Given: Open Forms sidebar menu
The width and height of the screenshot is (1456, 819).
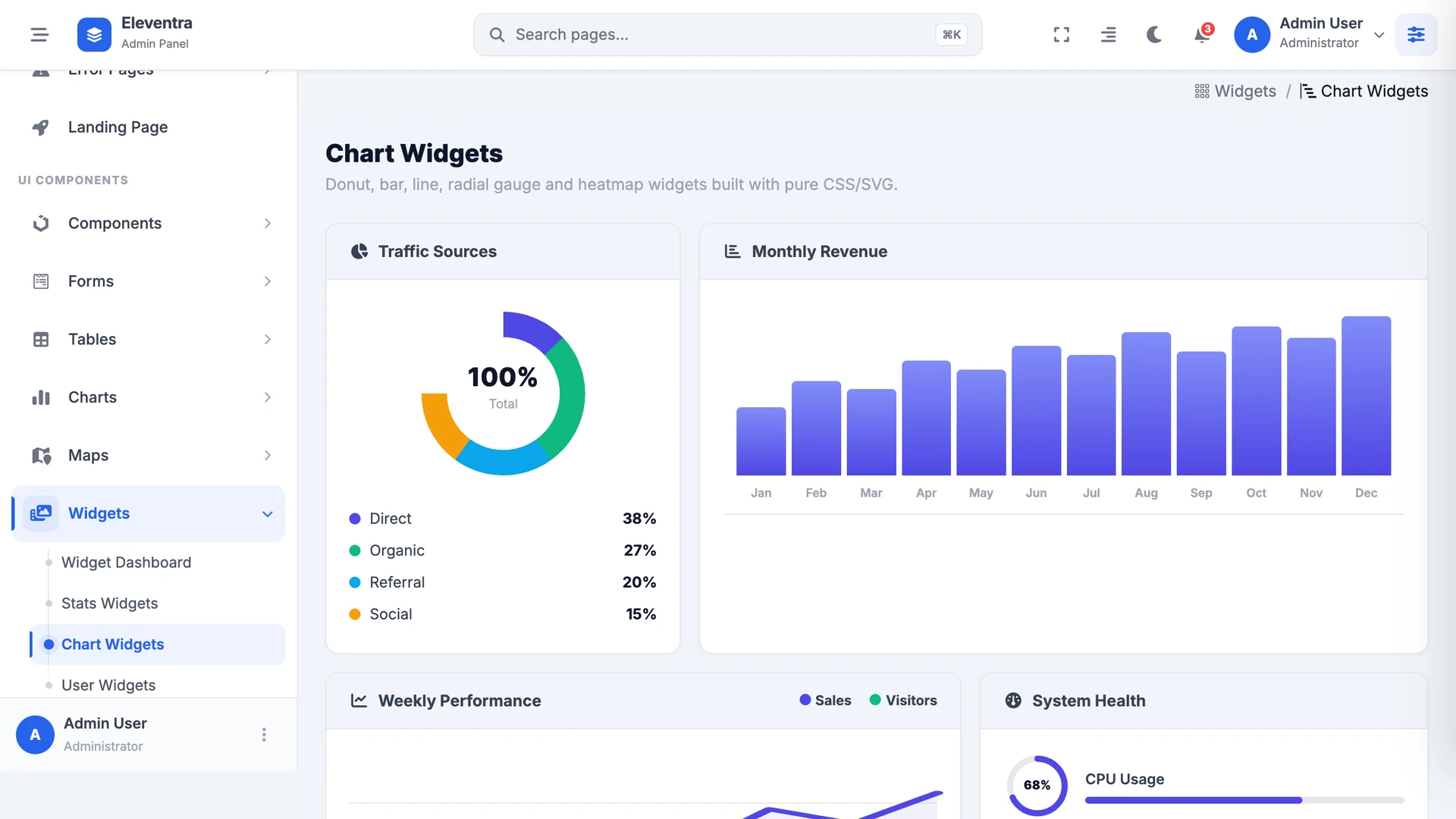Looking at the screenshot, I should [x=148, y=281].
